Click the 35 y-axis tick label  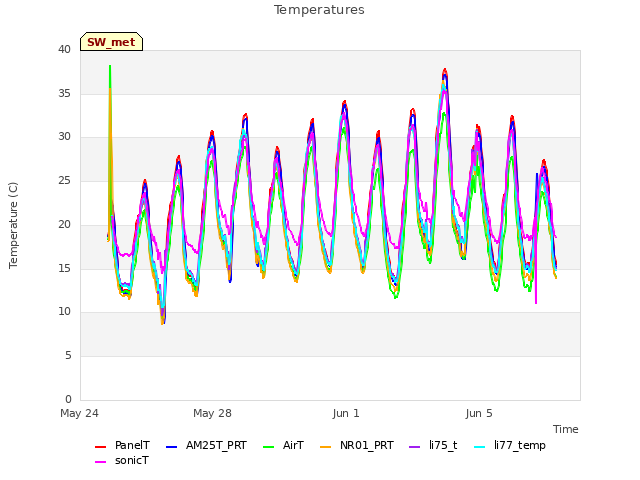(64, 93)
